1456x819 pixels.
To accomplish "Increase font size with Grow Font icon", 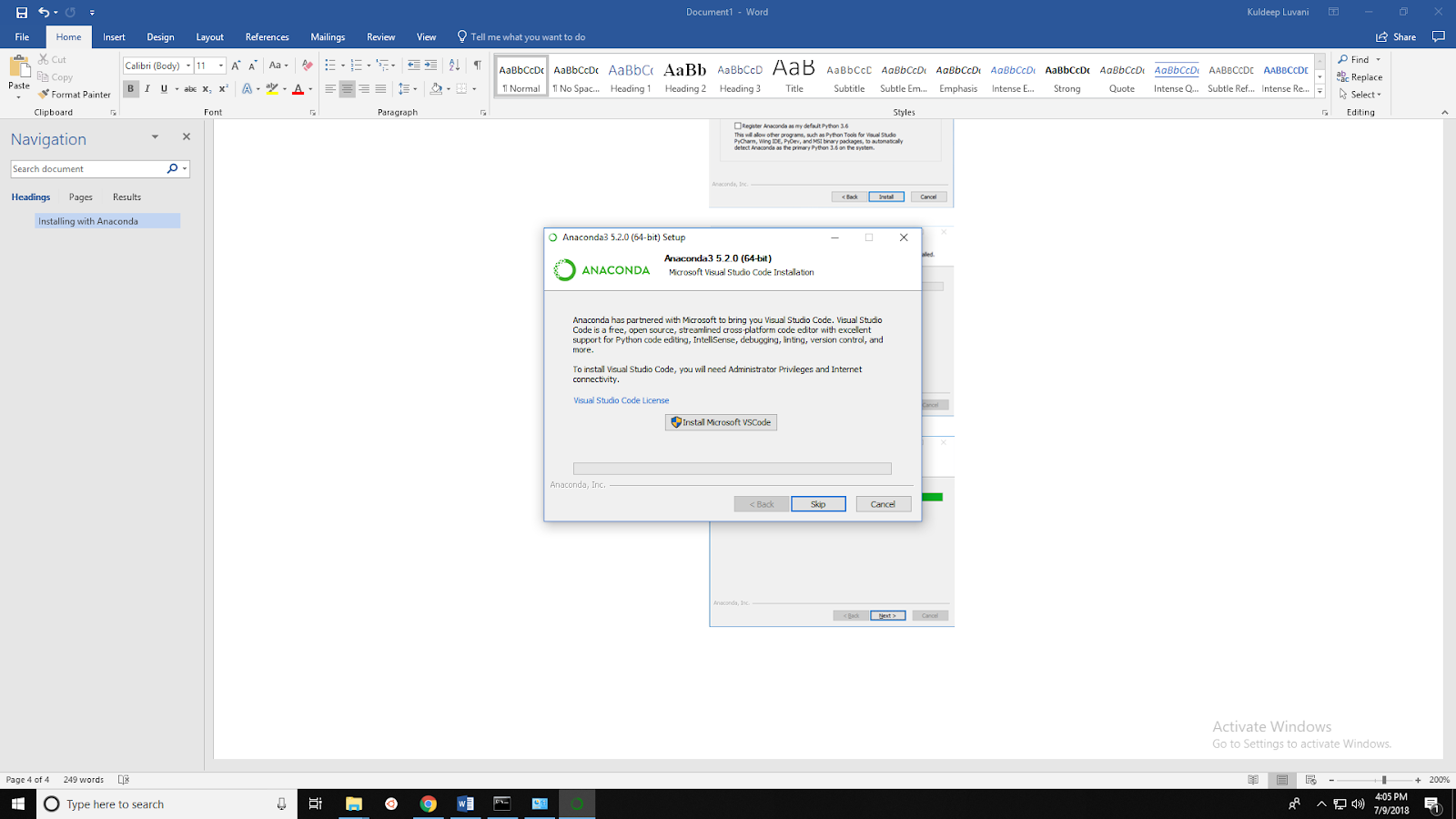I will click(x=236, y=66).
